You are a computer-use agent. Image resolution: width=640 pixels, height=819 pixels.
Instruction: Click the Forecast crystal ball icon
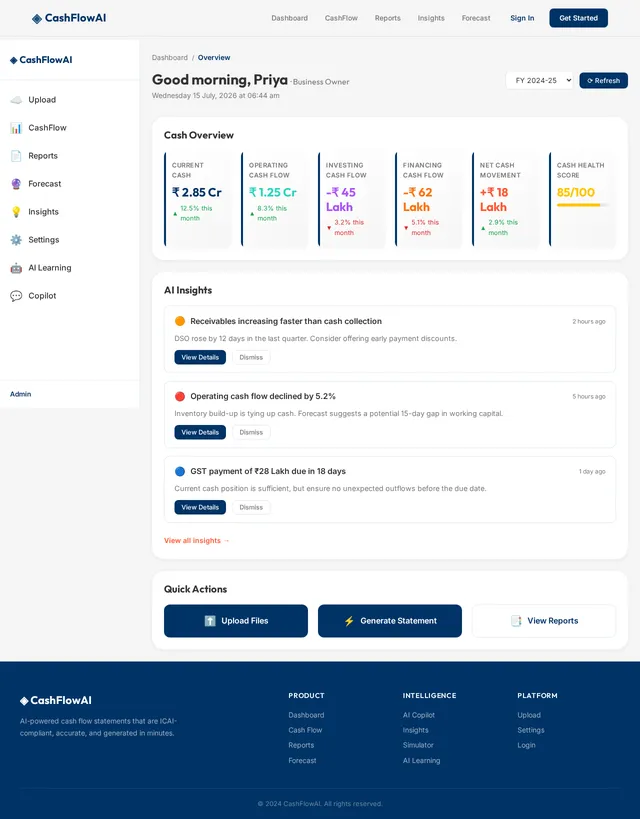coord(16,184)
